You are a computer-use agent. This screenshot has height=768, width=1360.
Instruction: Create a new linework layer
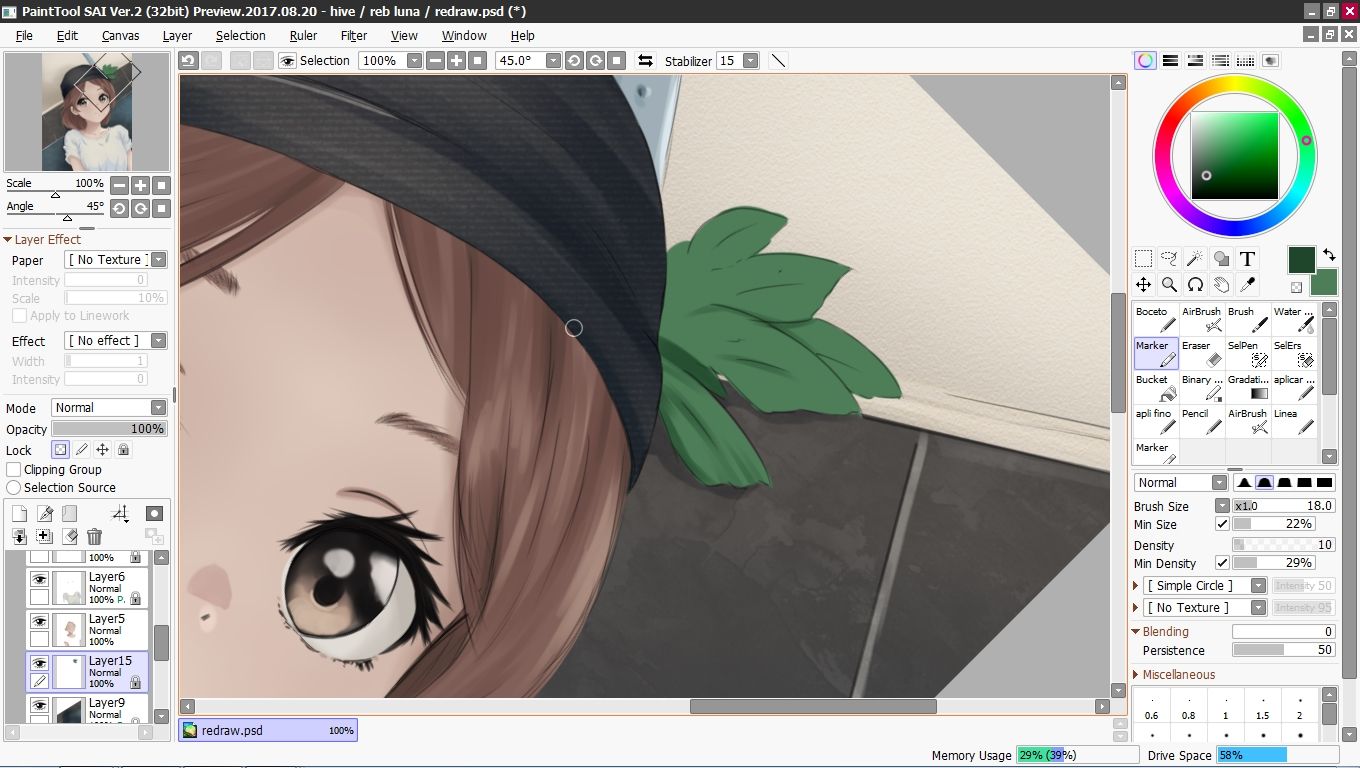click(45, 513)
